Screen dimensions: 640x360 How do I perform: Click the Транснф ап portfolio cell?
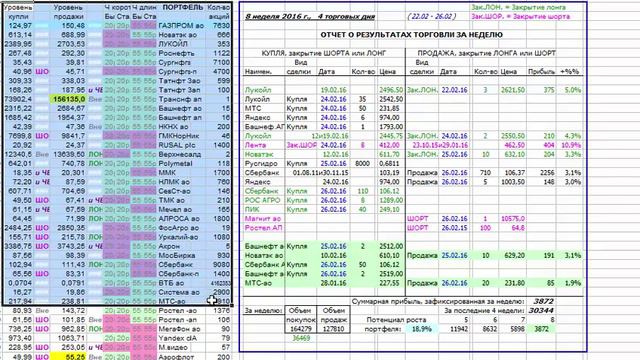click(x=180, y=99)
